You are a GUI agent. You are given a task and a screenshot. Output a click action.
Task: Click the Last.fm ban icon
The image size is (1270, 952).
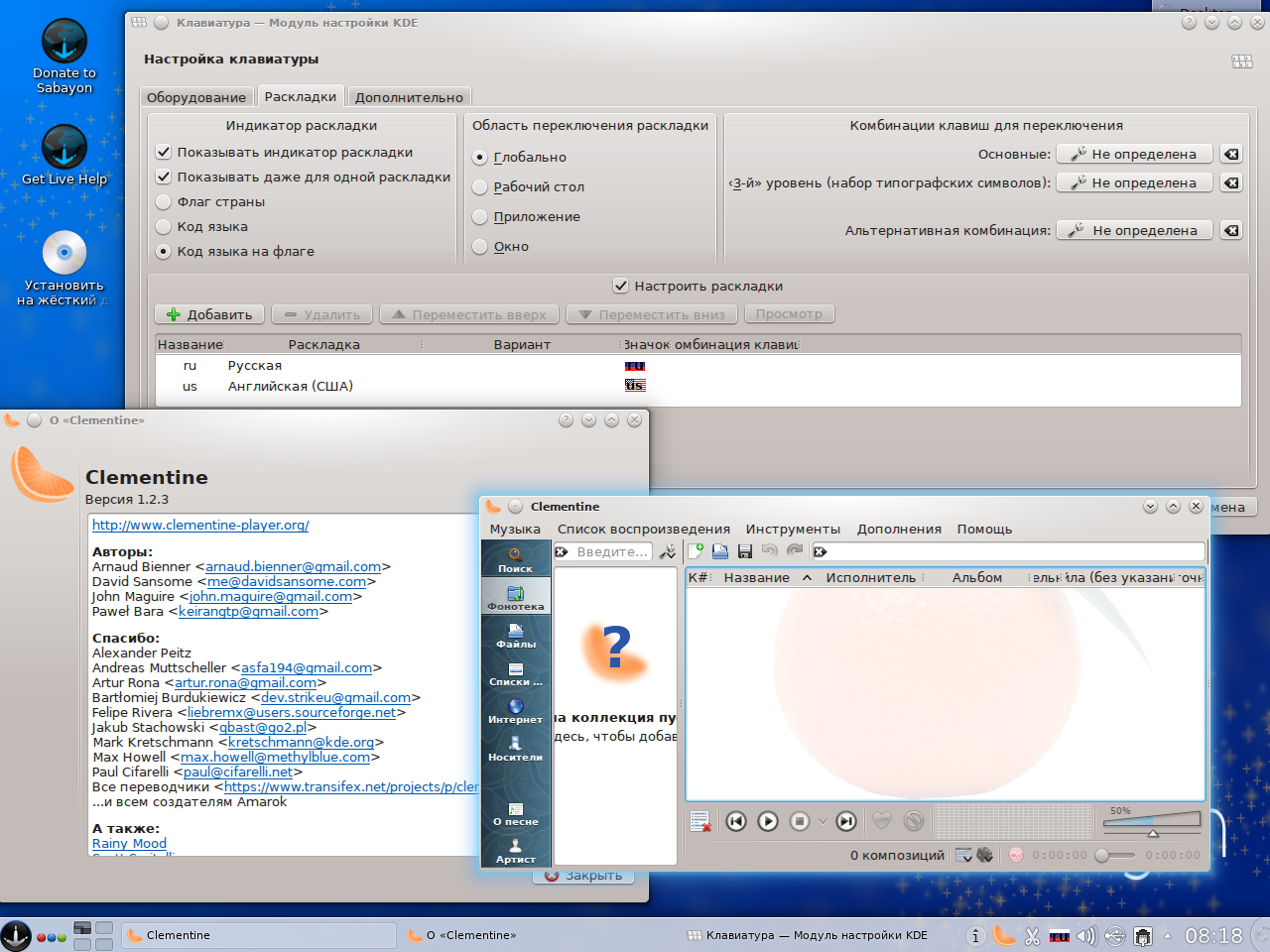click(x=914, y=821)
